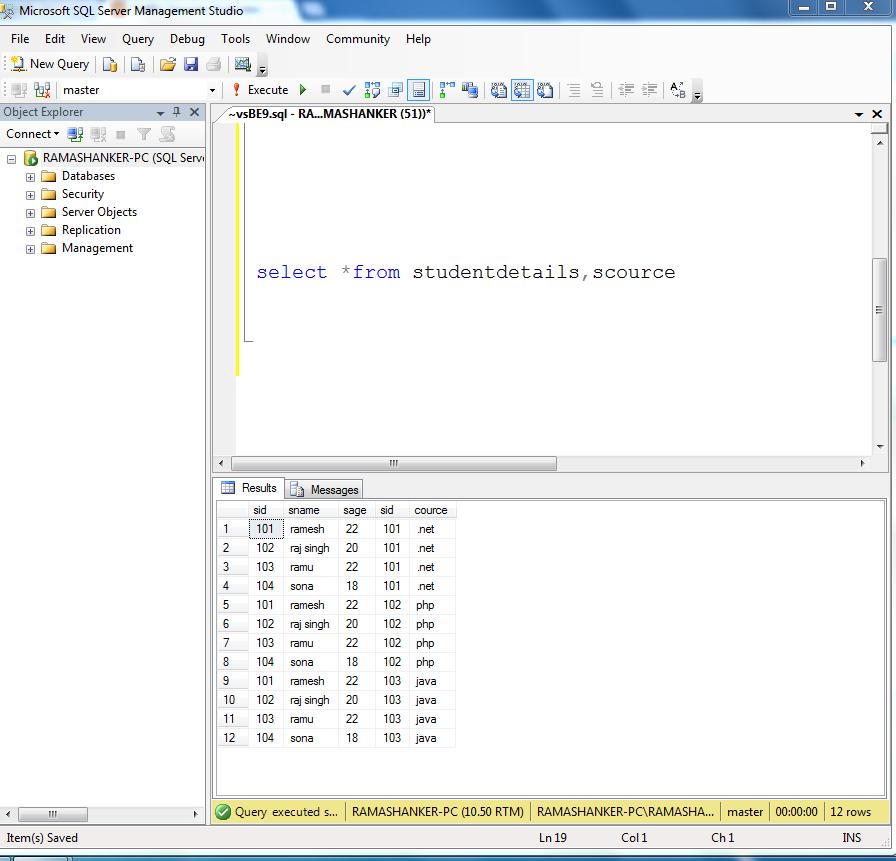Expand the Databases node

pos(30,175)
